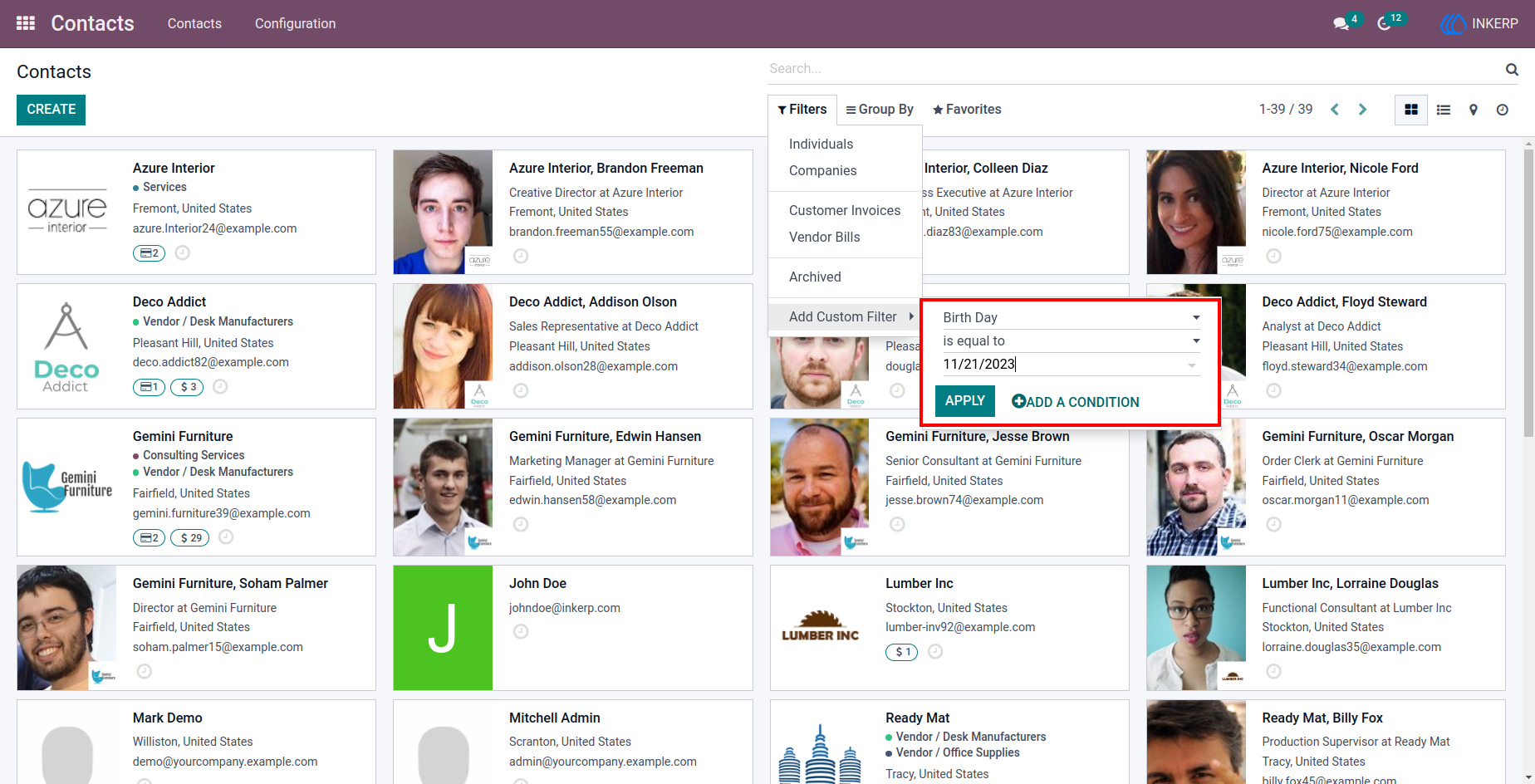Click the search magnifier icon
The image size is (1535, 784).
1512,70
